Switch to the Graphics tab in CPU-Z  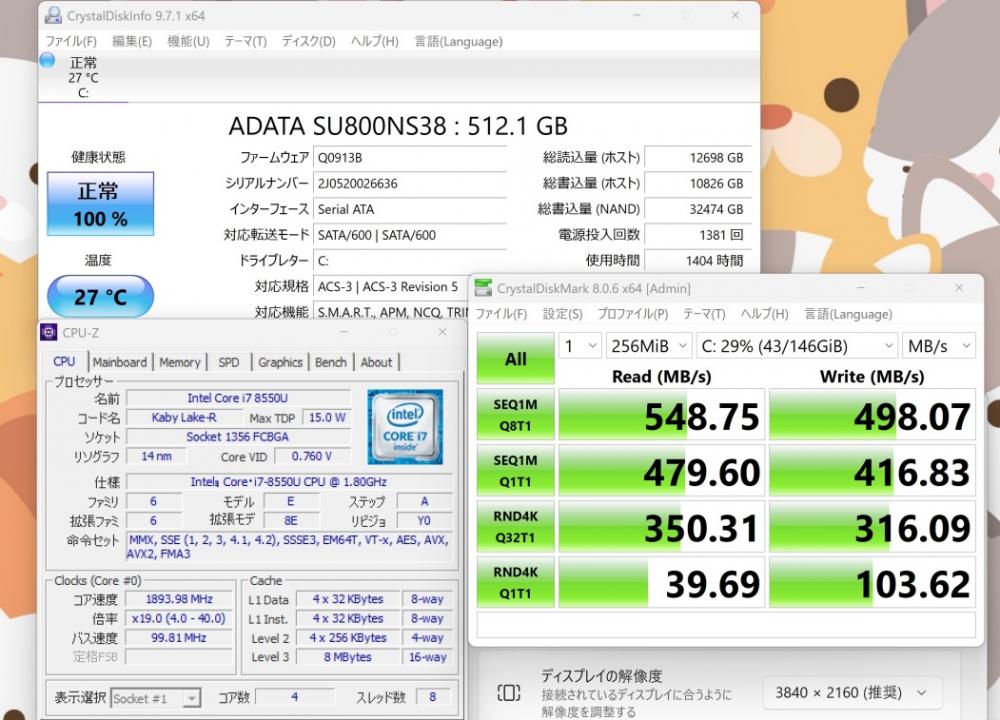(281, 362)
